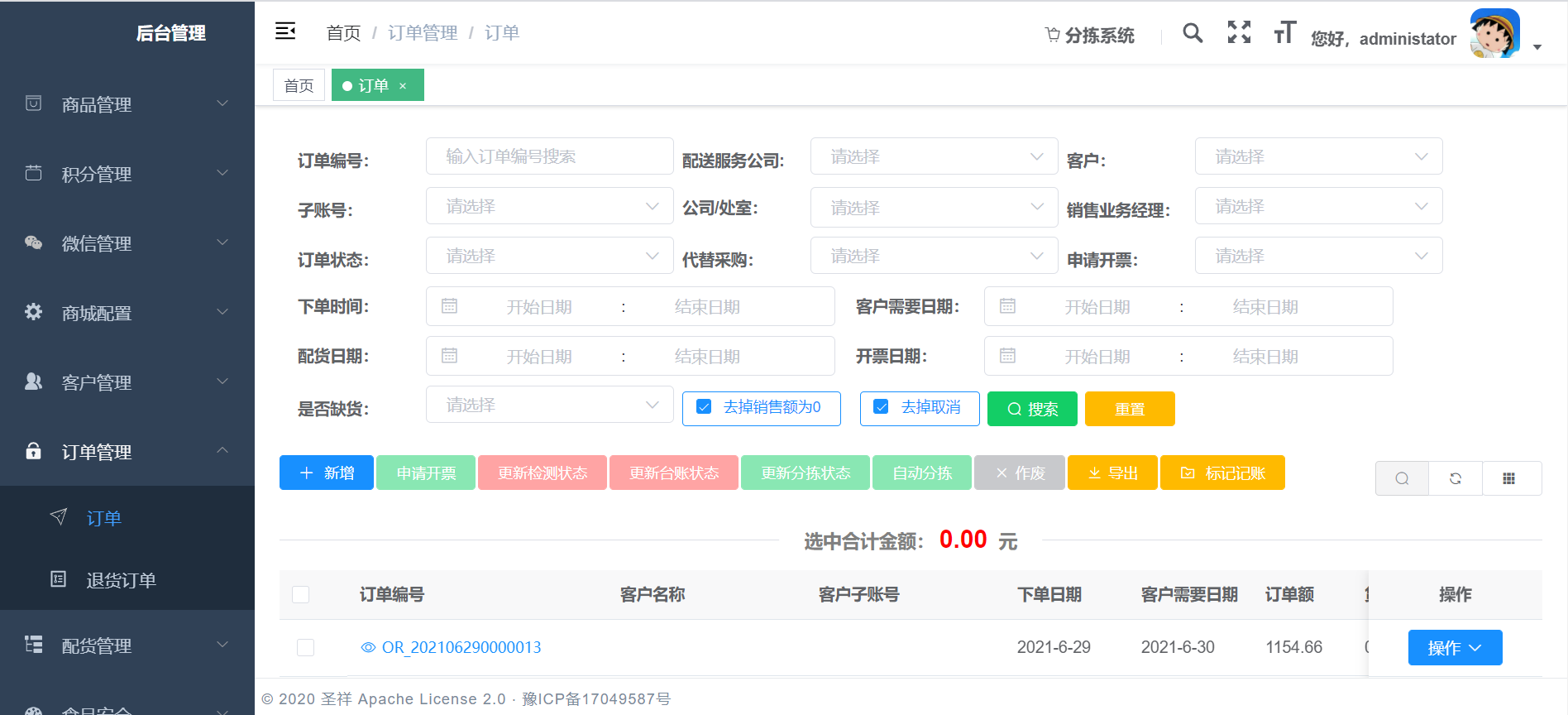This screenshot has width=1568, height=715.
Task: Collapse the sidebar with the hamburger icon
Action: tap(285, 31)
